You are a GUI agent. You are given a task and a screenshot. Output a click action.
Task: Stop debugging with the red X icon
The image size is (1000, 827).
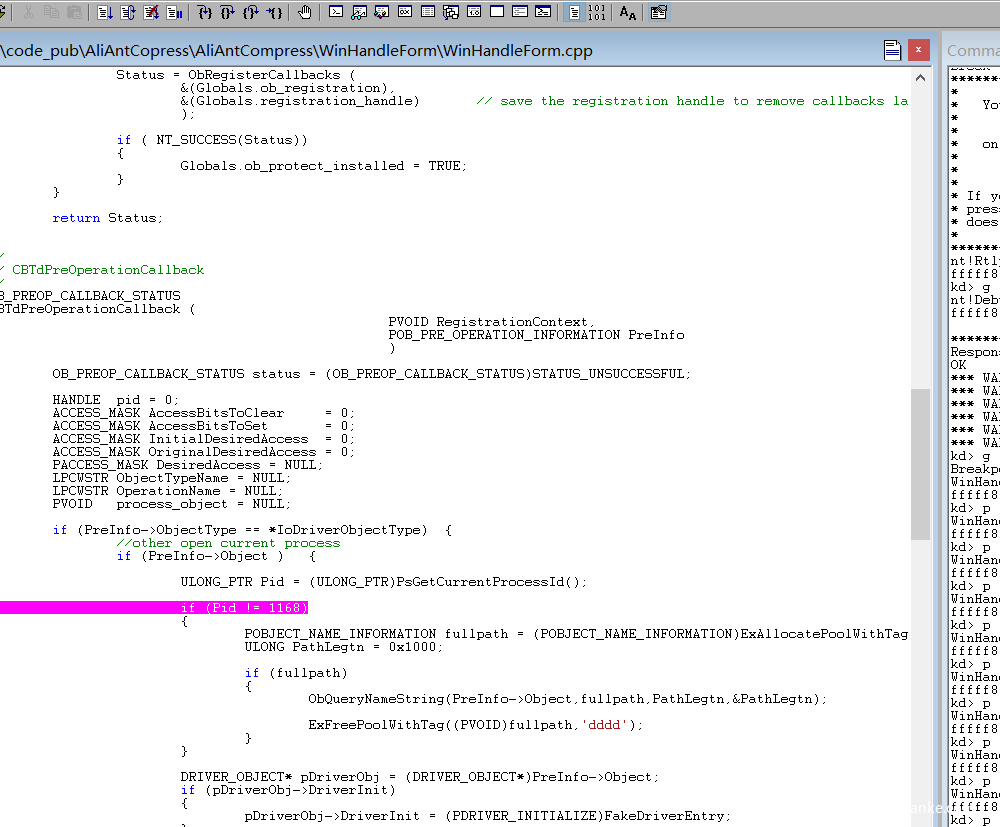tap(151, 13)
